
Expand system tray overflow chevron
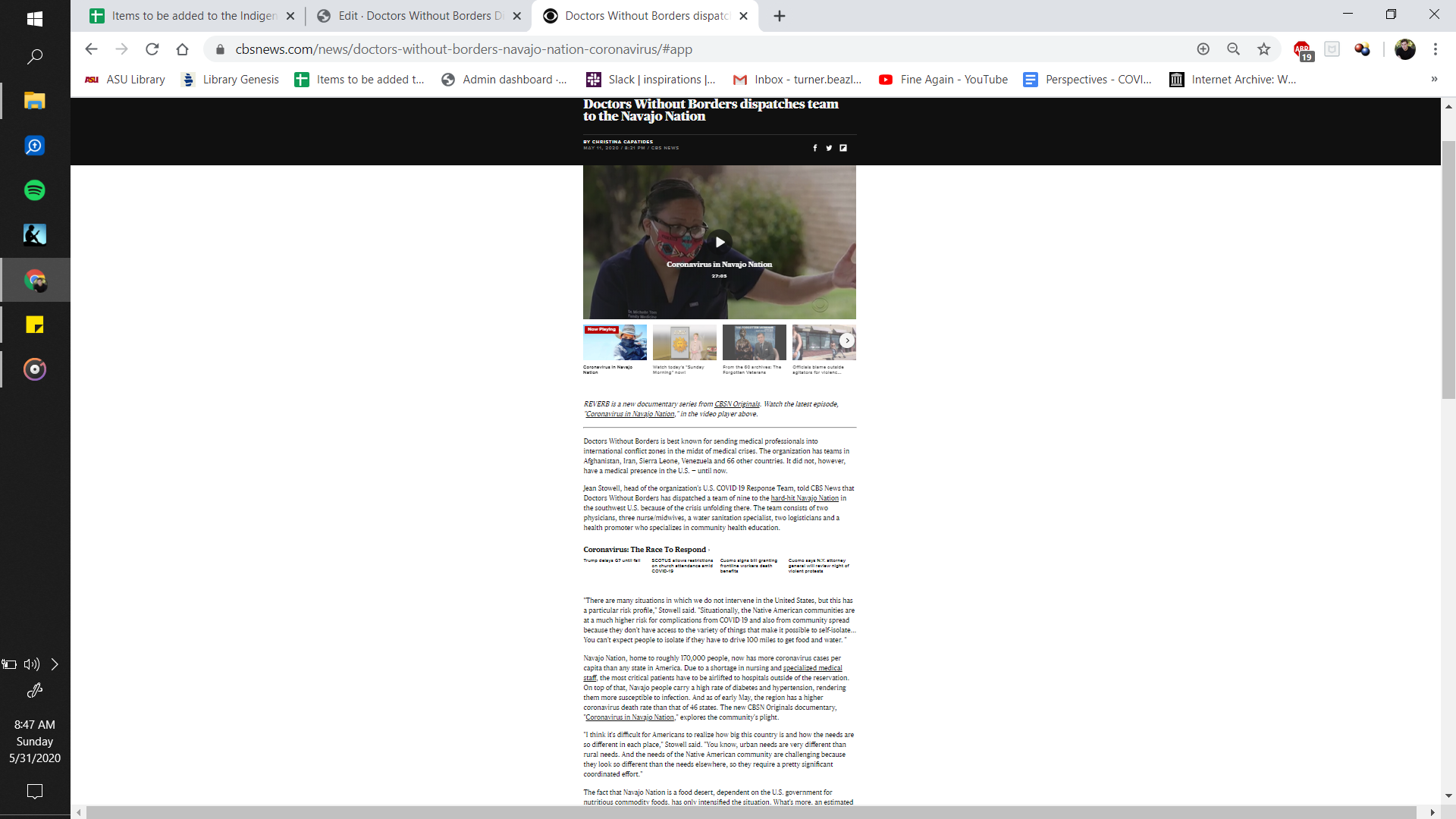[x=55, y=664]
